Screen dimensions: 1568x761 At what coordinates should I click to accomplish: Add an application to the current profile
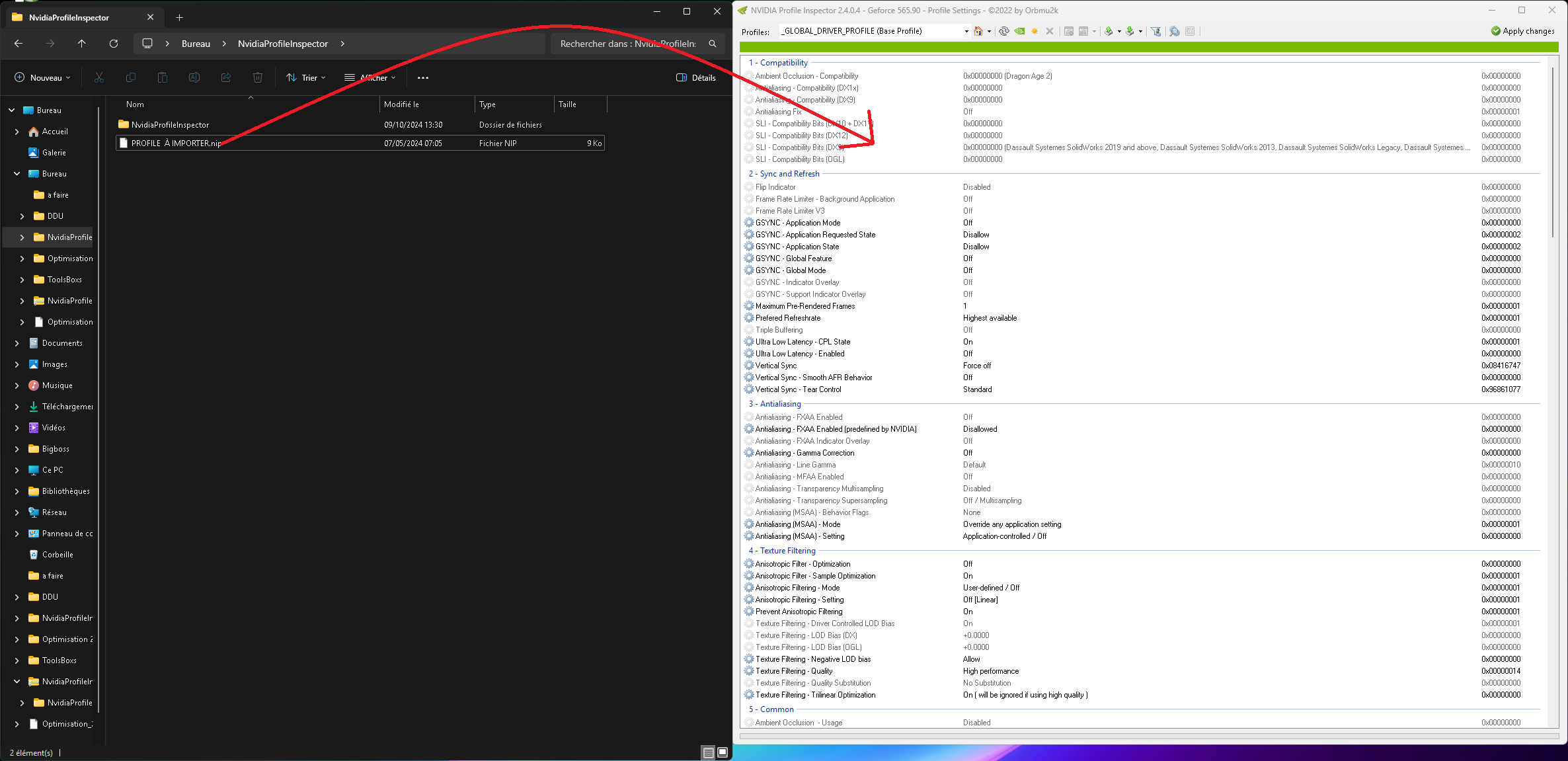click(x=1068, y=31)
